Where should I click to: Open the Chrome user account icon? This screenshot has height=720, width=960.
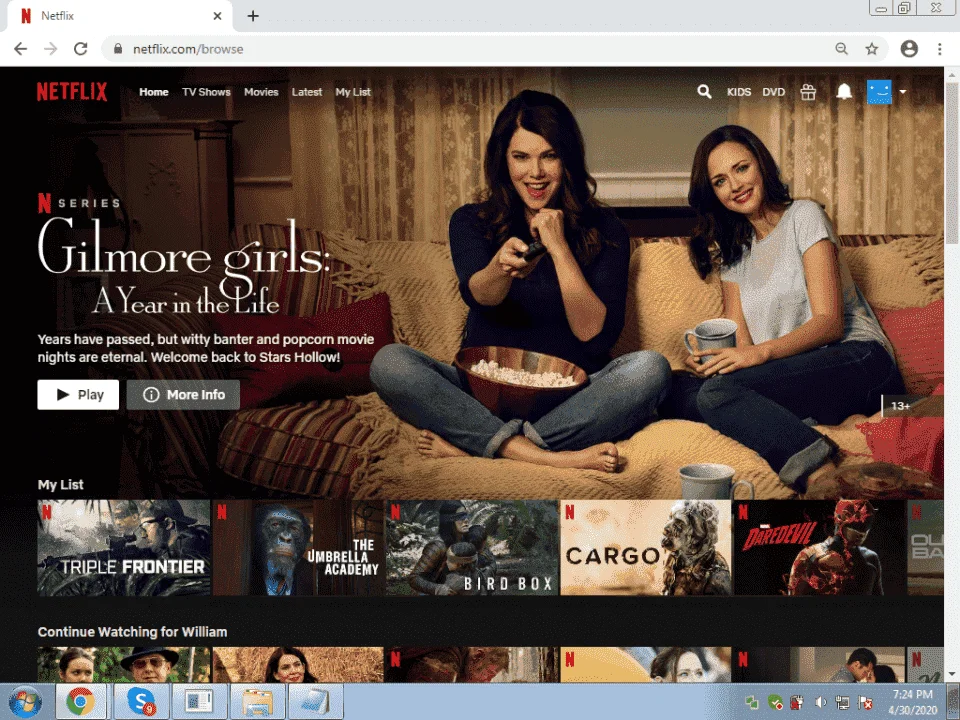click(x=909, y=49)
